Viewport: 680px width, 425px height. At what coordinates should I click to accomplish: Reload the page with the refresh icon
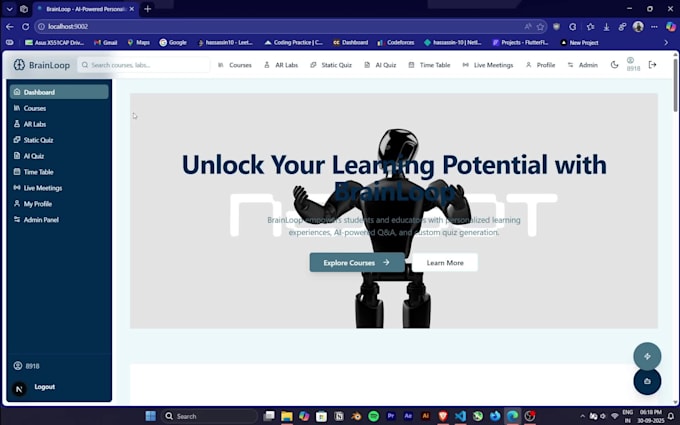pyautogui.click(x=26, y=27)
